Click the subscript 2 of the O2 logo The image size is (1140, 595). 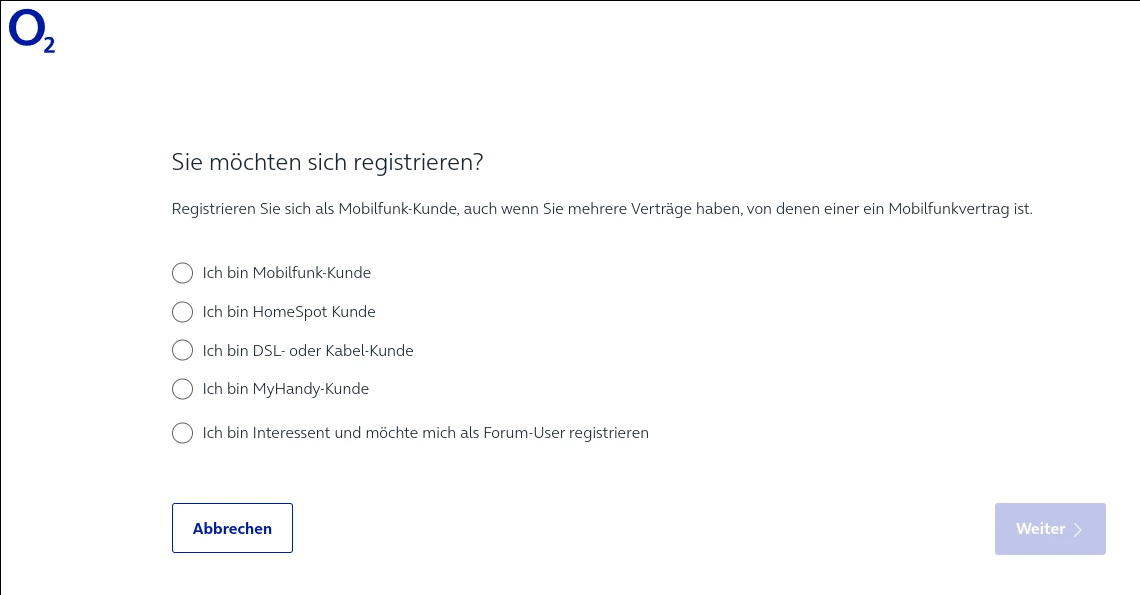click(48, 44)
